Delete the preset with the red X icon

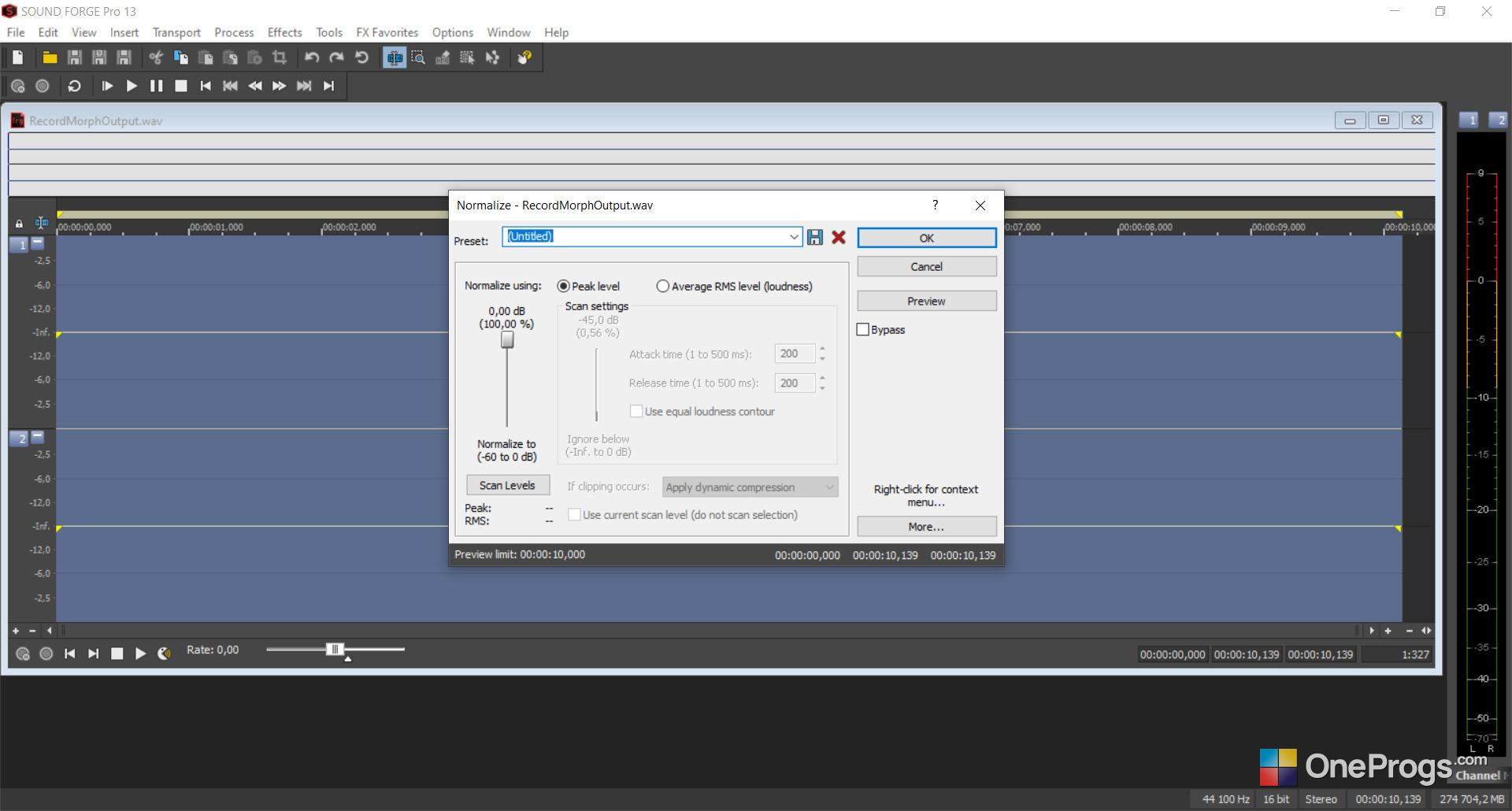point(839,237)
